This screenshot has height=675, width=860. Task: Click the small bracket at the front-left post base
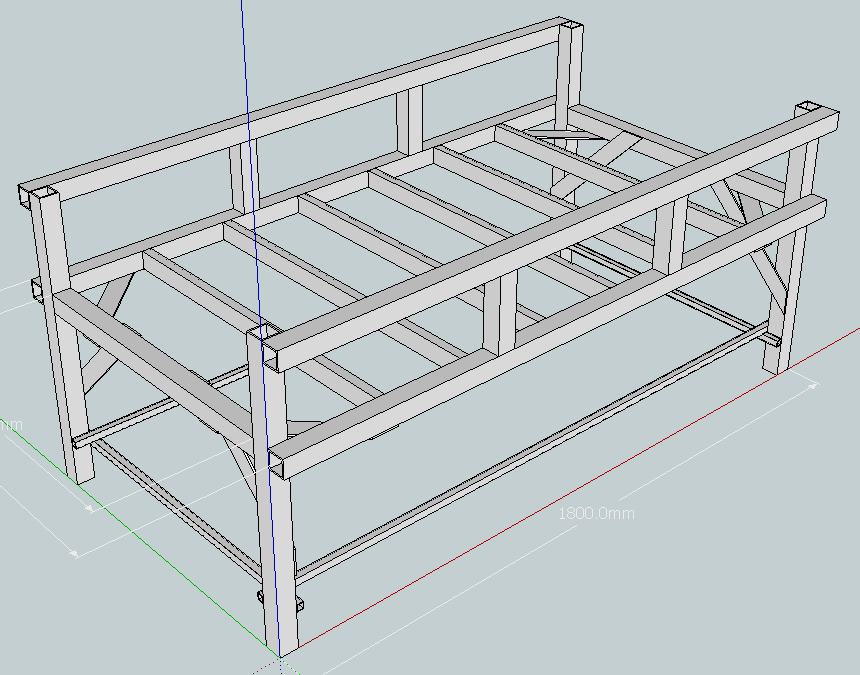pos(263,596)
